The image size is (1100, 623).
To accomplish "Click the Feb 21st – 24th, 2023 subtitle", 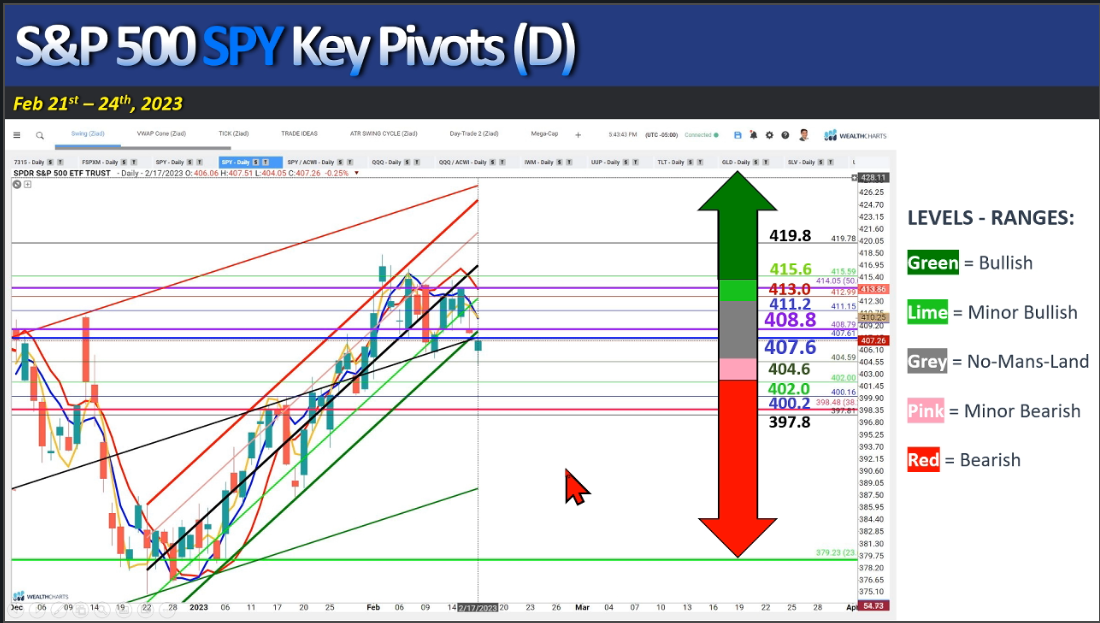I will point(98,103).
